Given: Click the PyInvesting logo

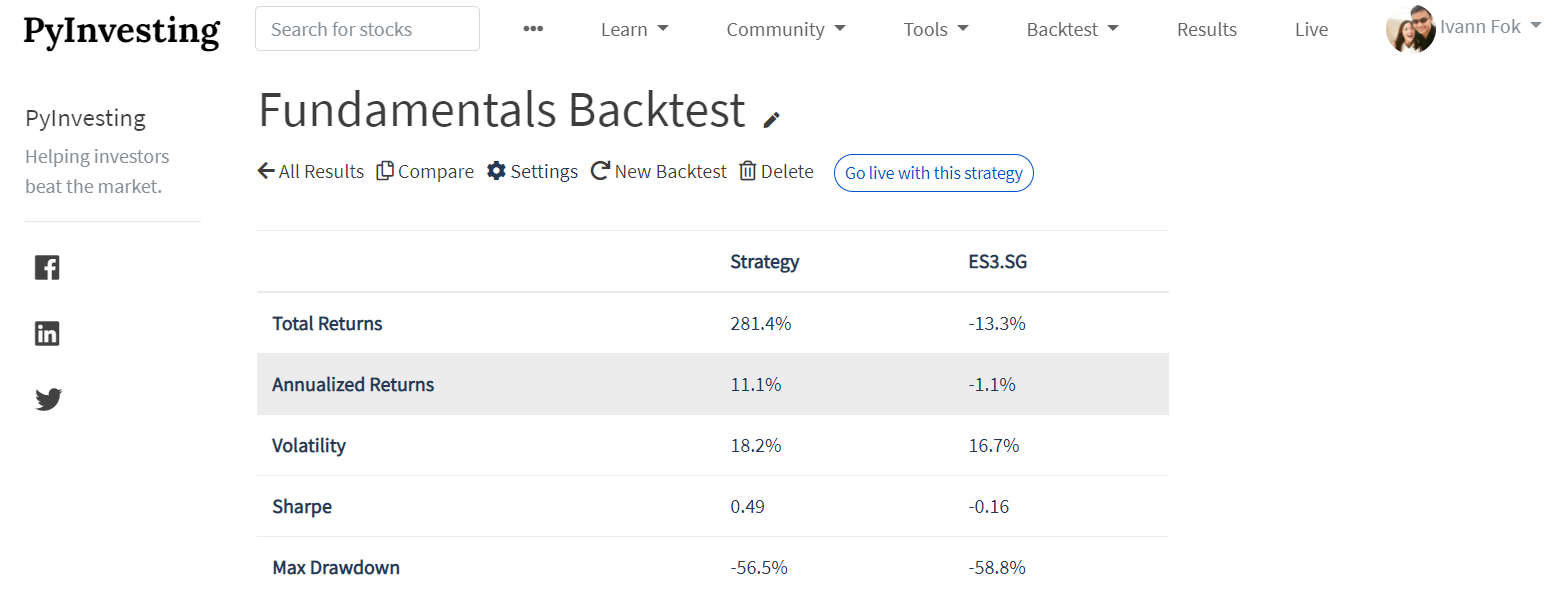Looking at the screenshot, I should click(121, 31).
